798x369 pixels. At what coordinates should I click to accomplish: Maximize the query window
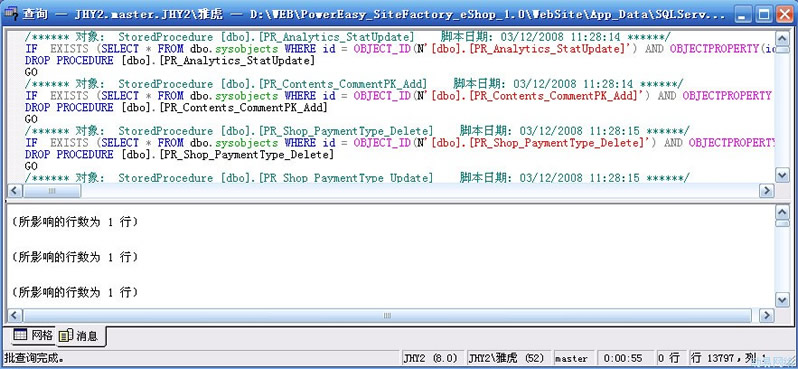click(x=764, y=14)
